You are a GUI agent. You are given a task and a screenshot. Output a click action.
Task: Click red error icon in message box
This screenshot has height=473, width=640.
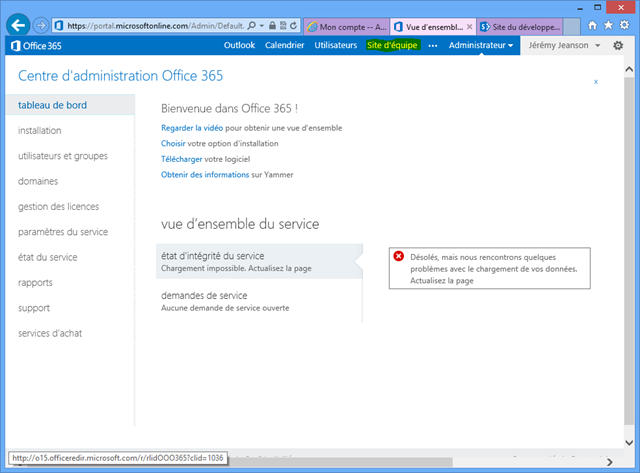pos(398,256)
